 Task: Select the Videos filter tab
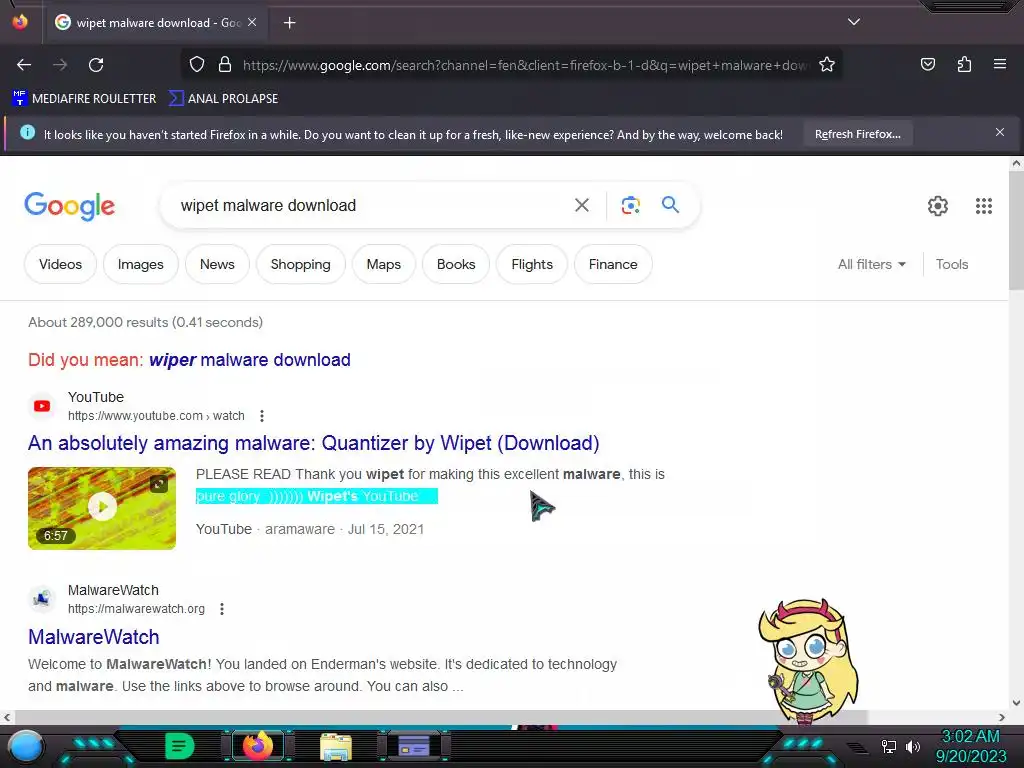pos(60,264)
